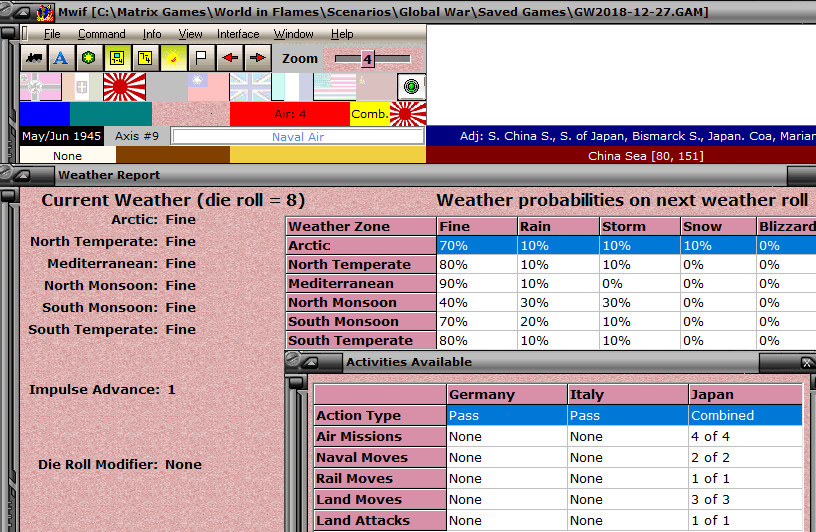Select the German flag in the flag row
Viewport: 816px width, 532px height.
point(41,87)
